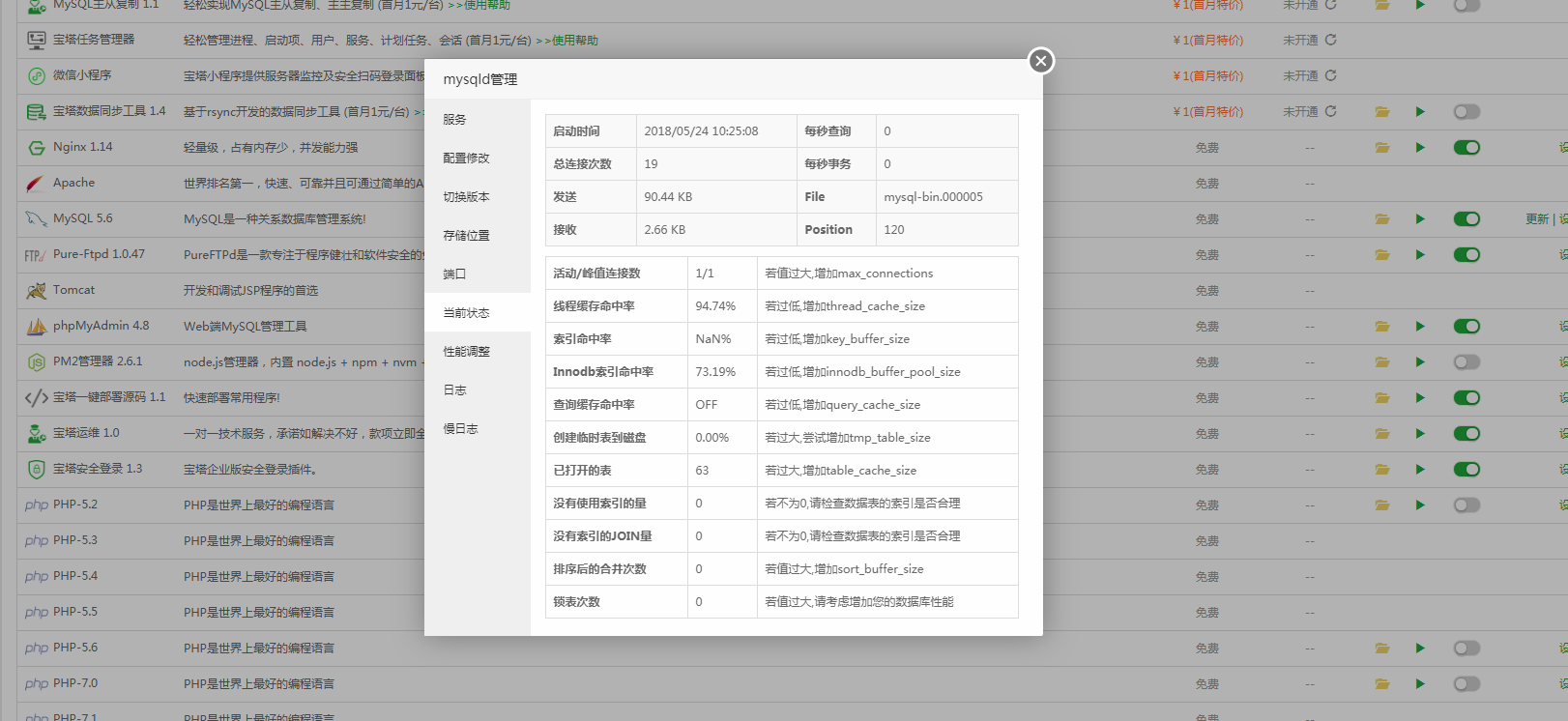1568x721 pixels.
Task: Turn off the 宝塔企业版安全登录 toggle
Action: [x=1466, y=470]
